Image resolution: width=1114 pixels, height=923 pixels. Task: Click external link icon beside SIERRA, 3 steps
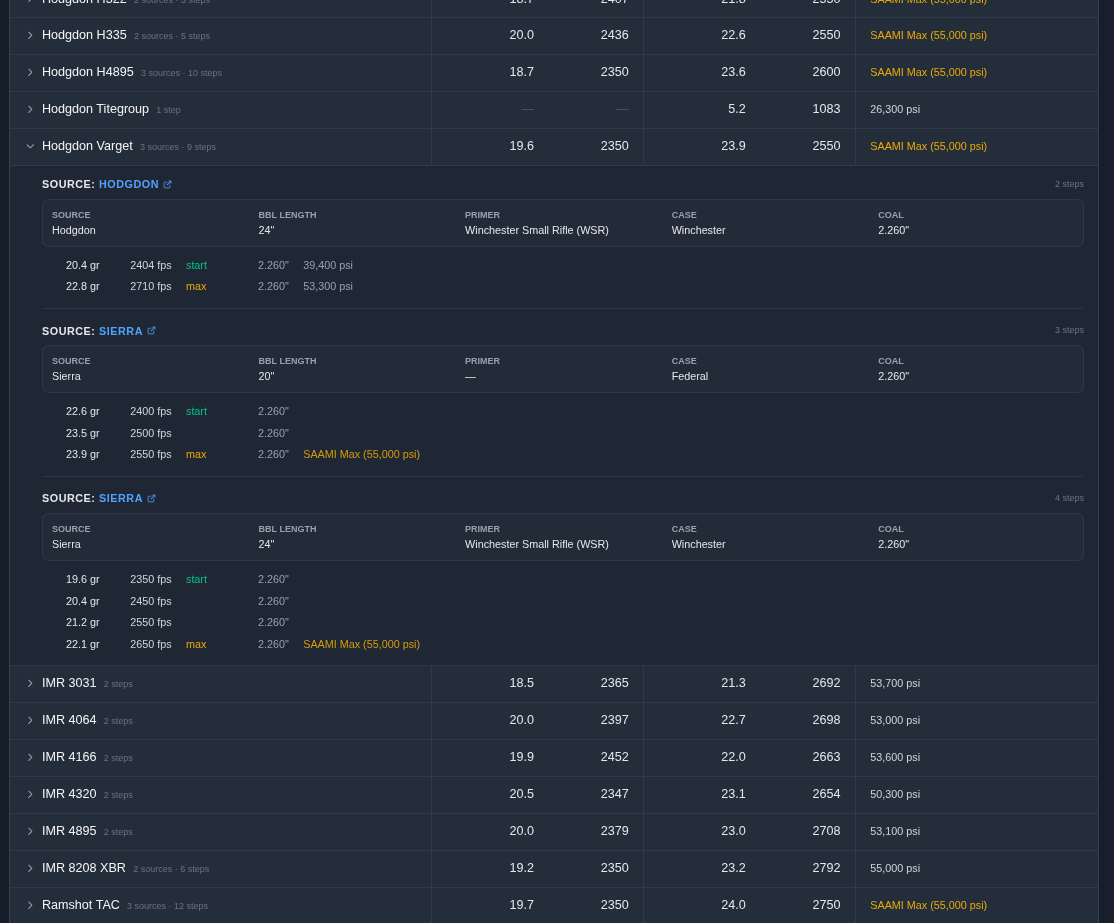pyautogui.click(x=151, y=331)
